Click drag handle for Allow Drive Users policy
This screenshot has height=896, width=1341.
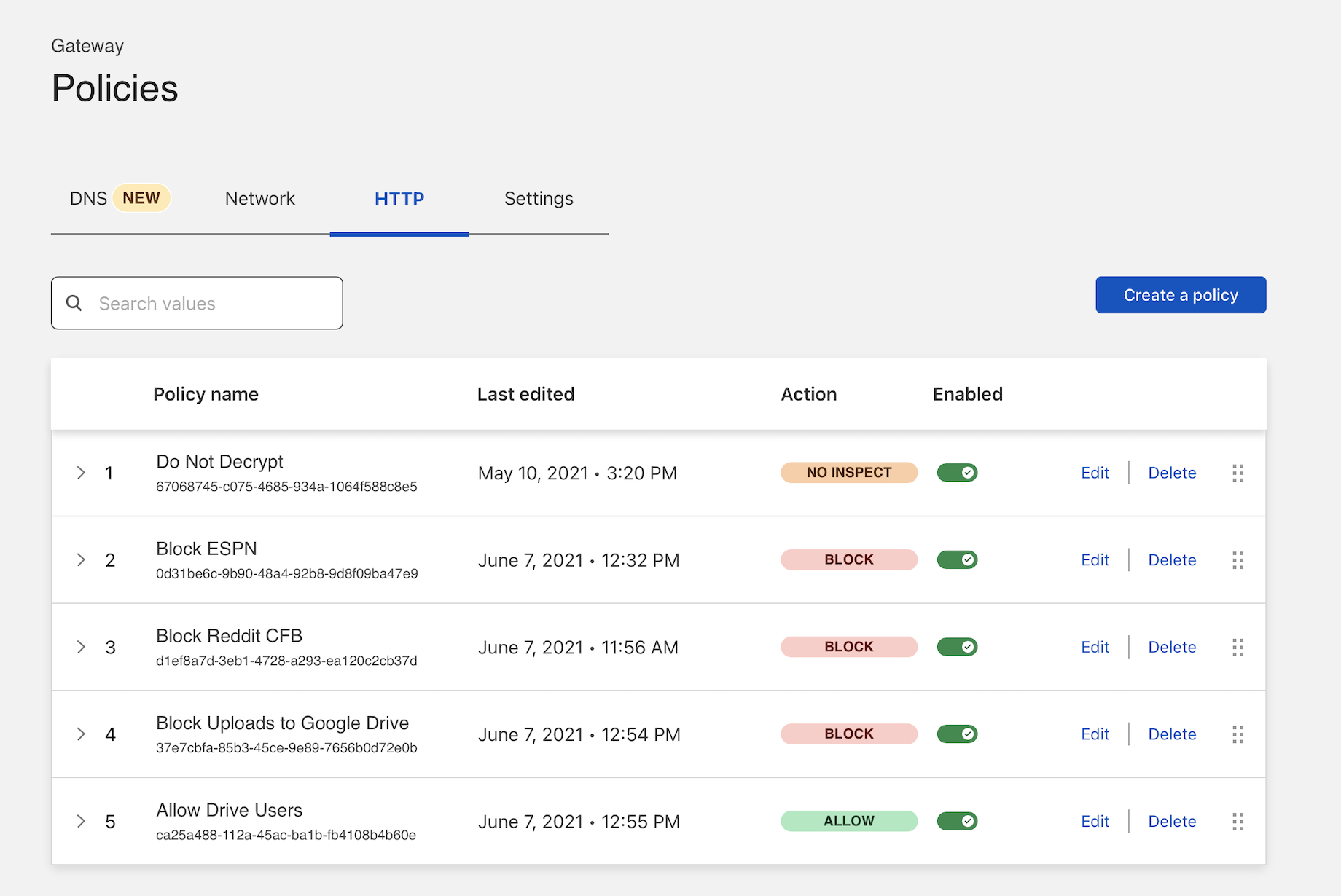click(1238, 822)
